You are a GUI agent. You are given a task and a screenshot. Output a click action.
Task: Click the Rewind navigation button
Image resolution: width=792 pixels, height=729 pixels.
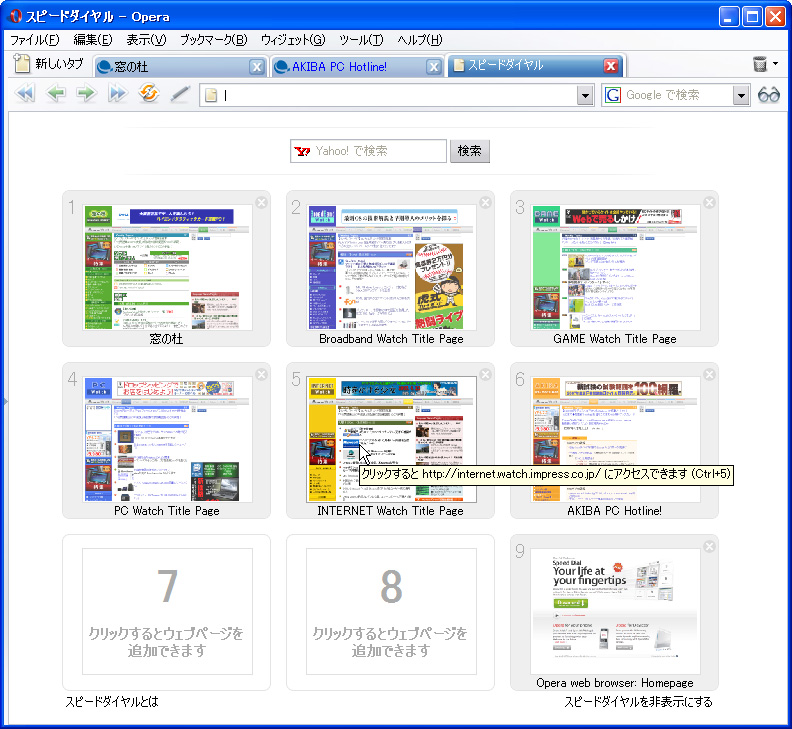pyautogui.click(x=25, y=94)
